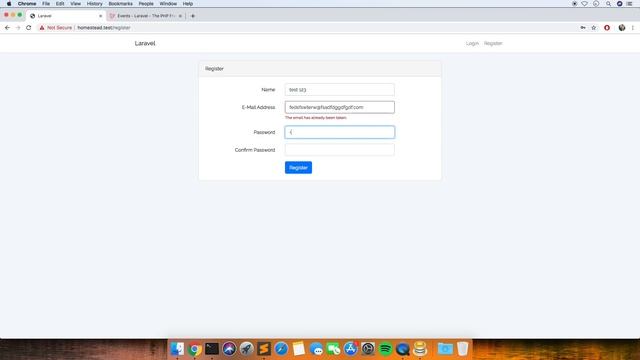Focus the Password input field
This screenshot has width=640, height=360.
pos(340,132)
